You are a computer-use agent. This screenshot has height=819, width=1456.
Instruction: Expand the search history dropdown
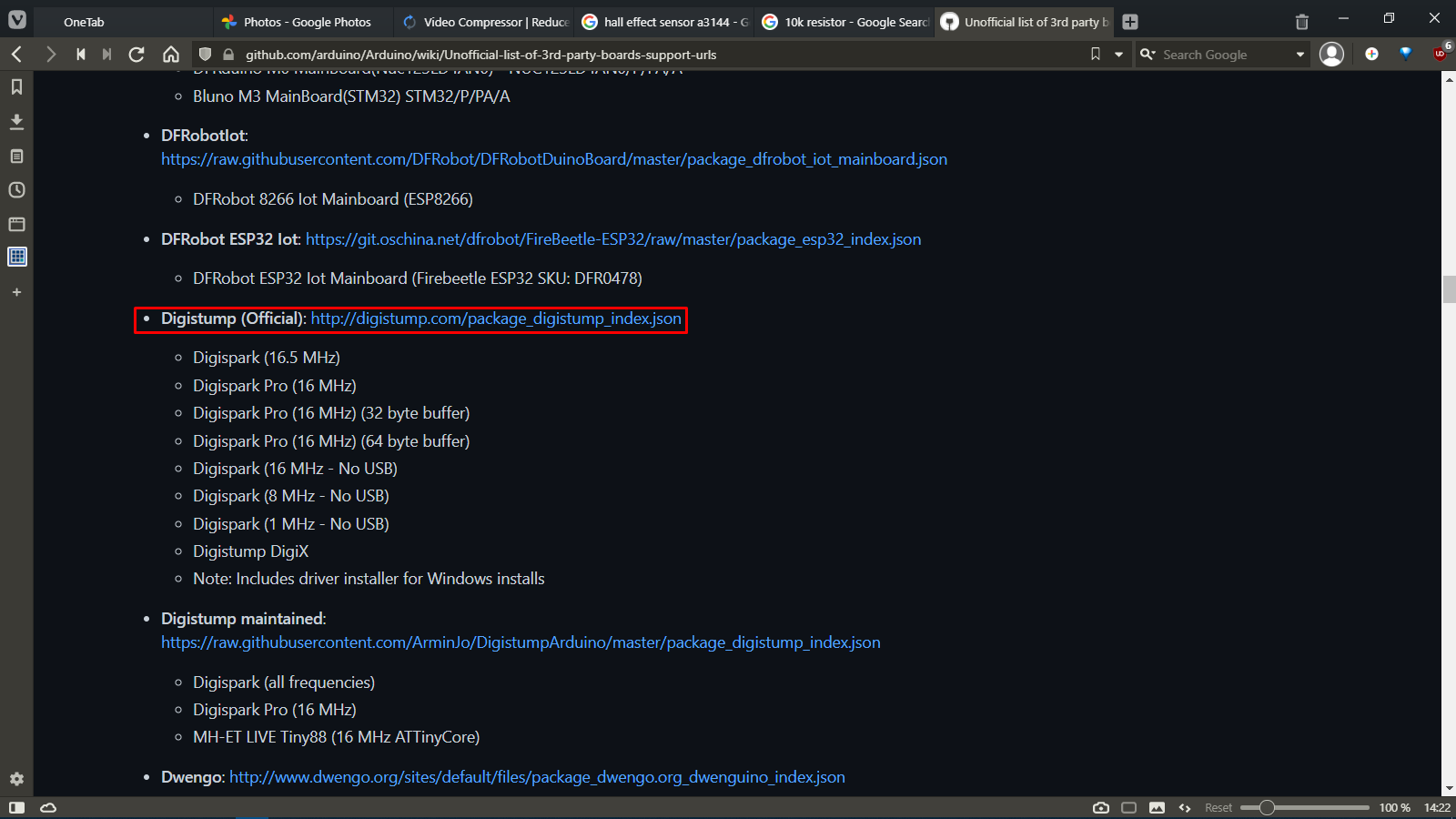click(x=1300, y=55)
